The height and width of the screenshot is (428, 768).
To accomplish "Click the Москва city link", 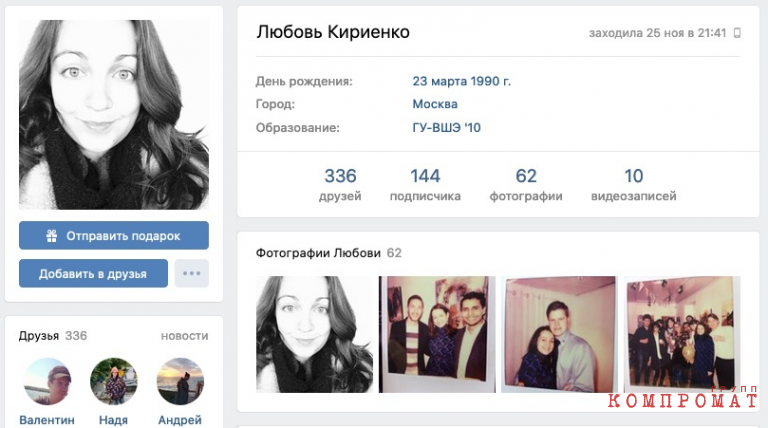I will click(x=435, y=104).
